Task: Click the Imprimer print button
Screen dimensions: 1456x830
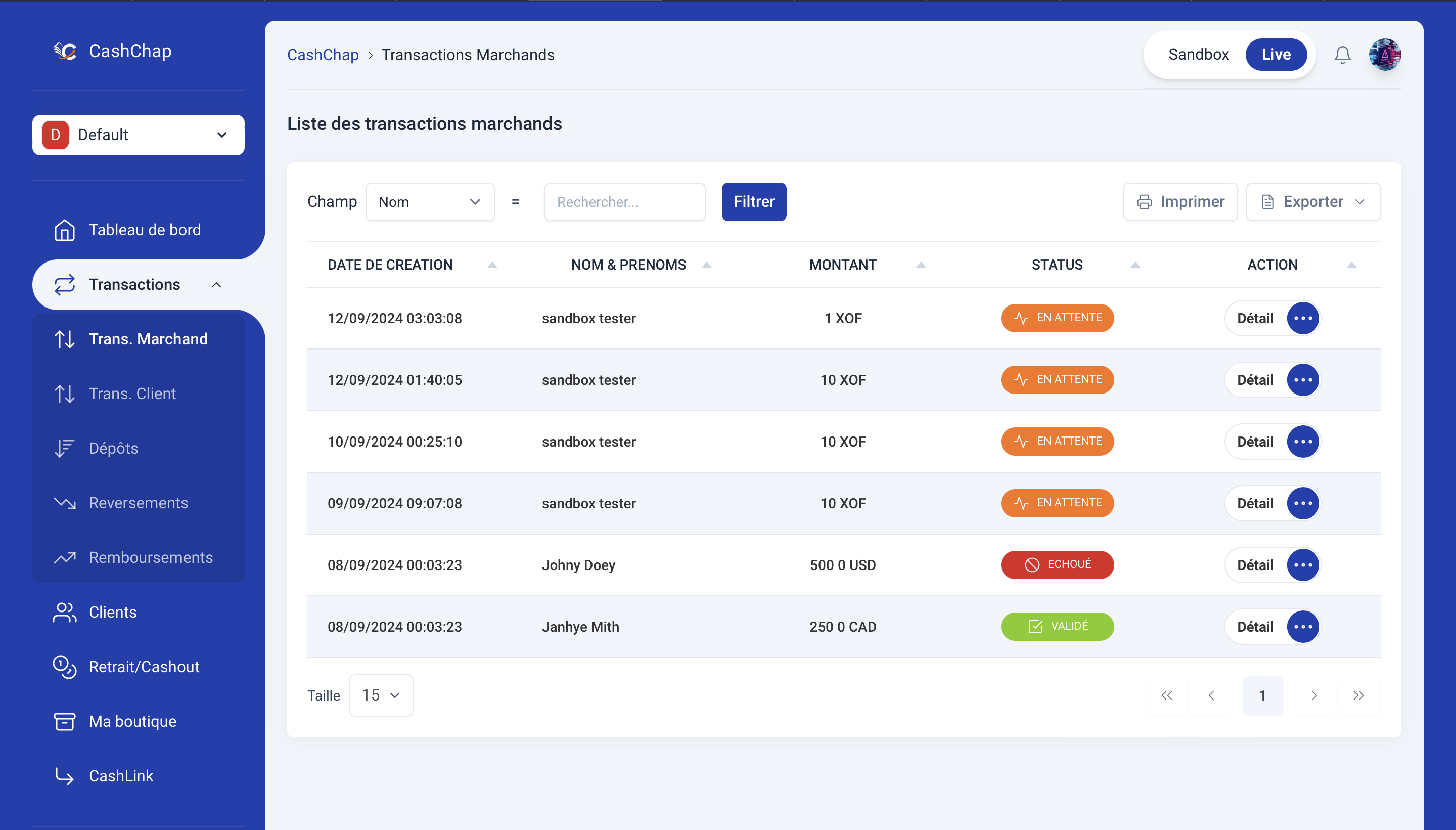Action: 1180,202
